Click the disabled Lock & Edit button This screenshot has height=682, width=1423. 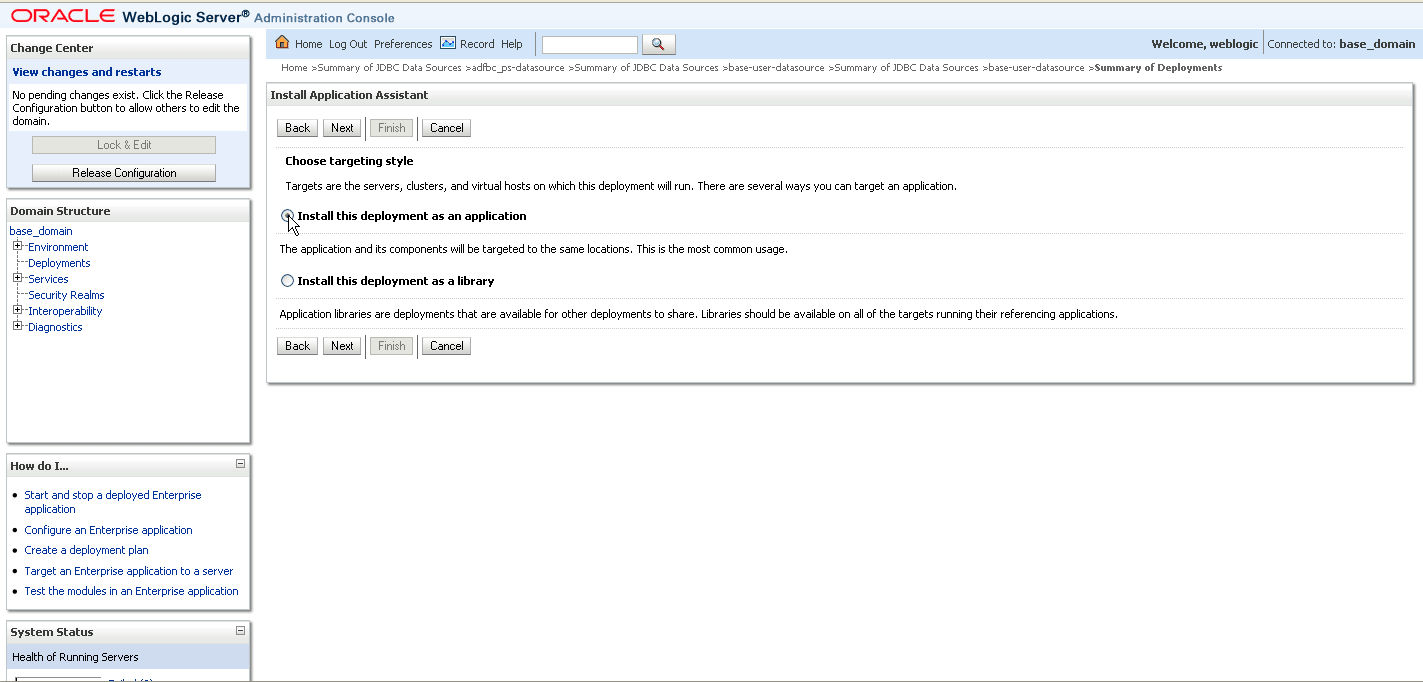124,145
